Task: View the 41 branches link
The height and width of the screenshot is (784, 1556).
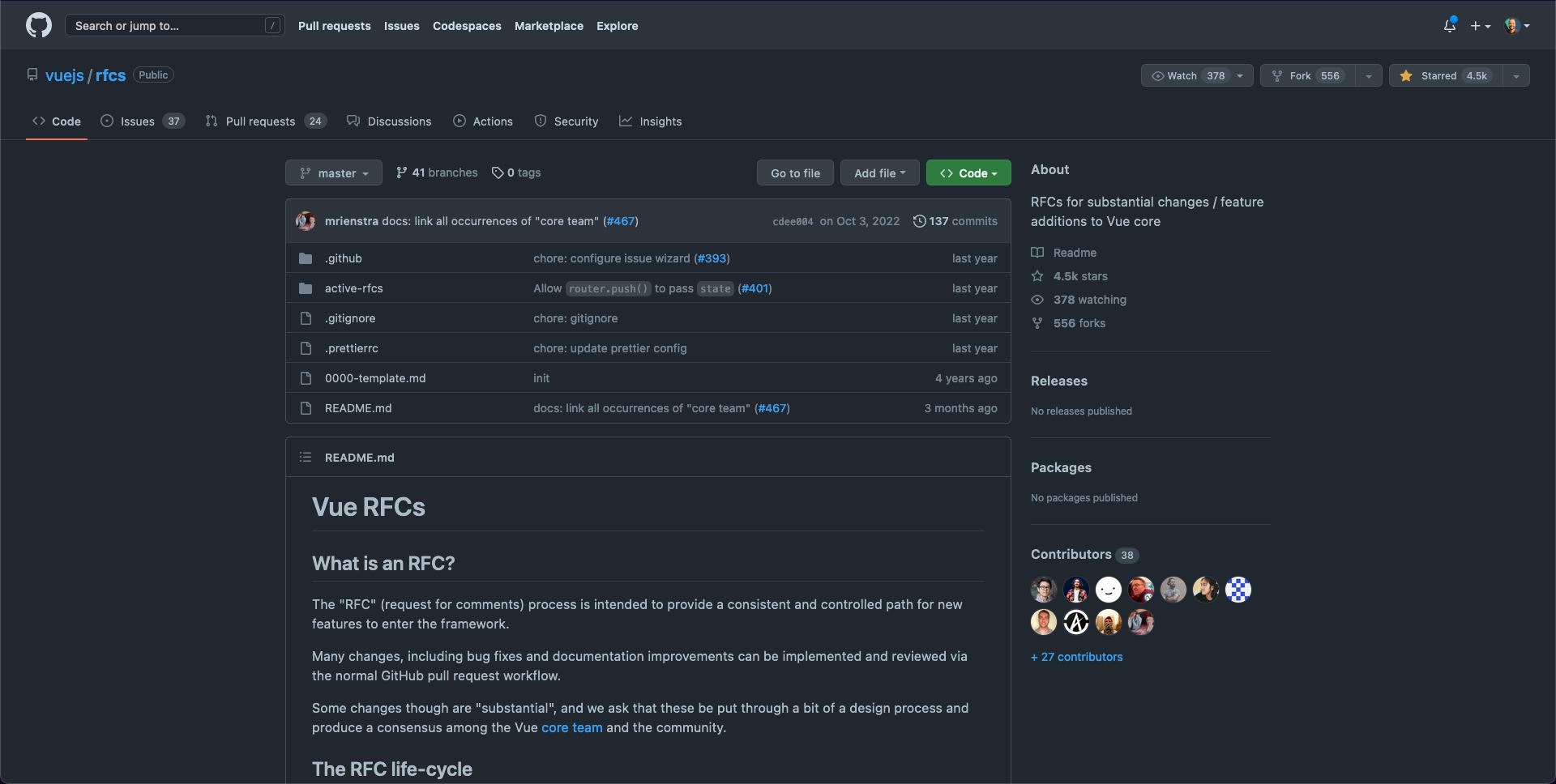Action: 437,173
